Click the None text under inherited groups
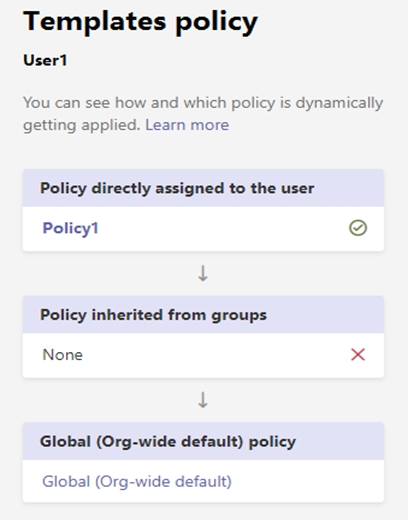The width and height of the screenshot is (408, 520). pos(63,355)
